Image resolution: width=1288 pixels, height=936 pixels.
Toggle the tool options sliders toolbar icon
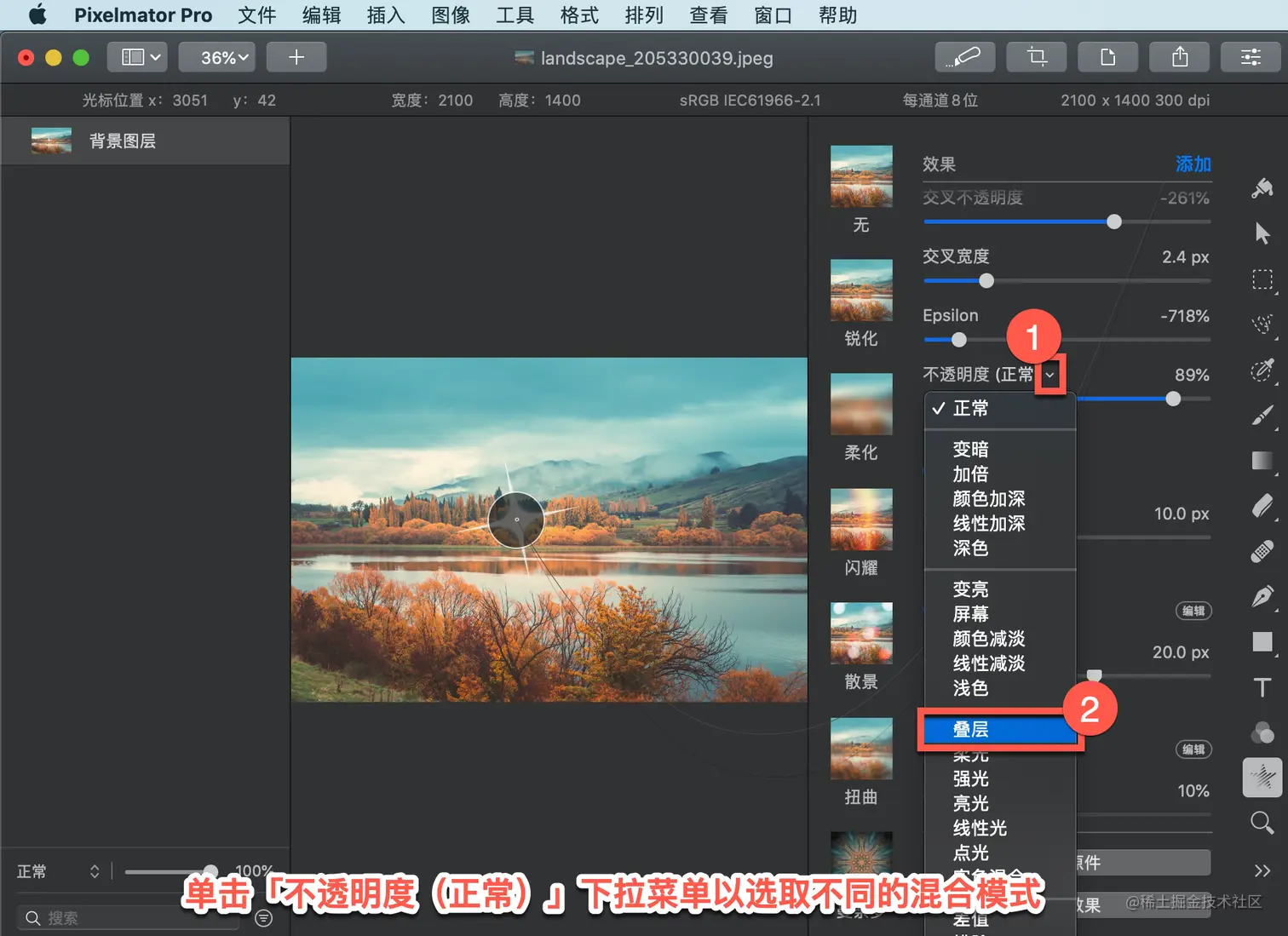(1251, 57)
